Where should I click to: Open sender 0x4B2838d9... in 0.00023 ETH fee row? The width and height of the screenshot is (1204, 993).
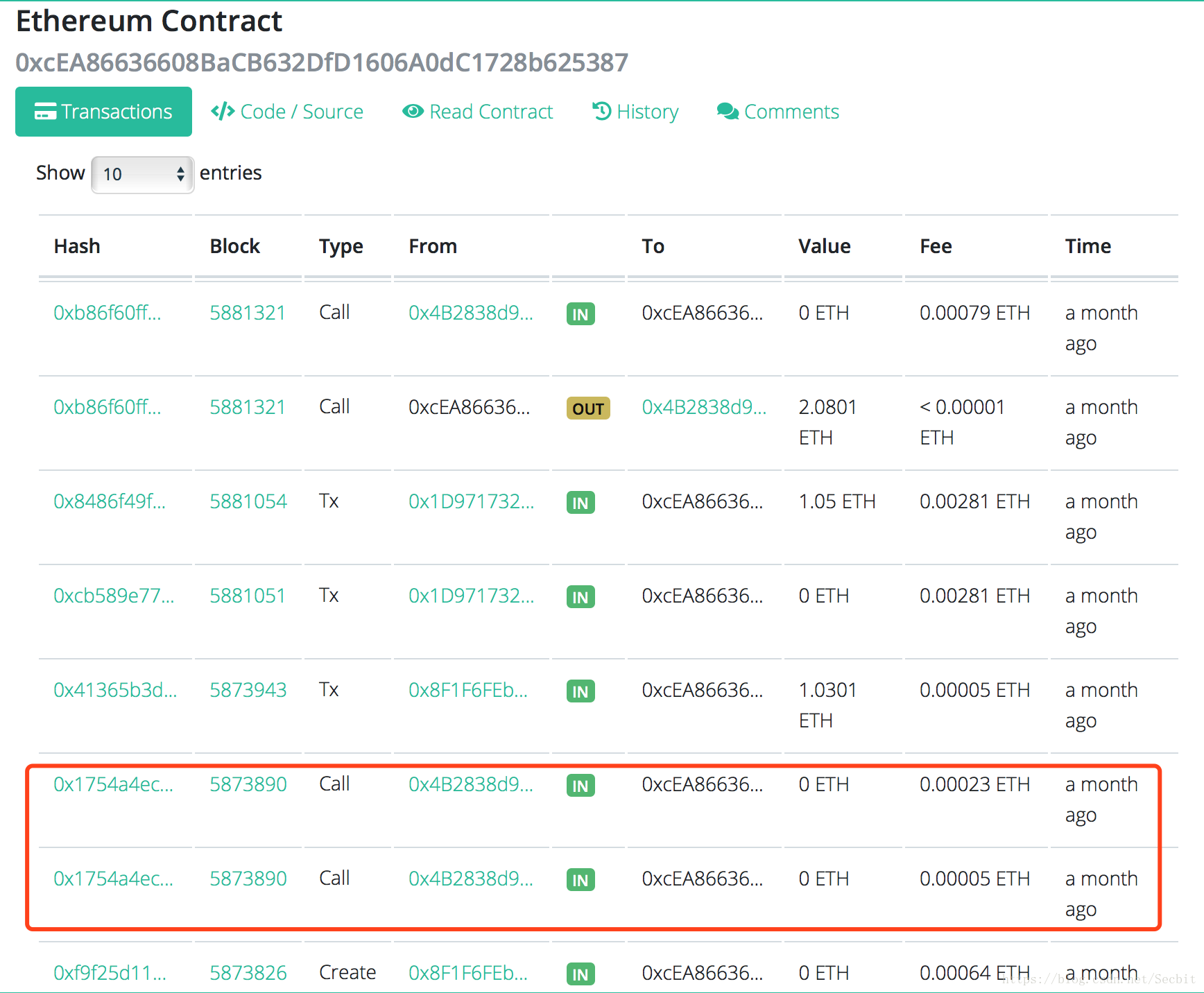click(471, 784)
